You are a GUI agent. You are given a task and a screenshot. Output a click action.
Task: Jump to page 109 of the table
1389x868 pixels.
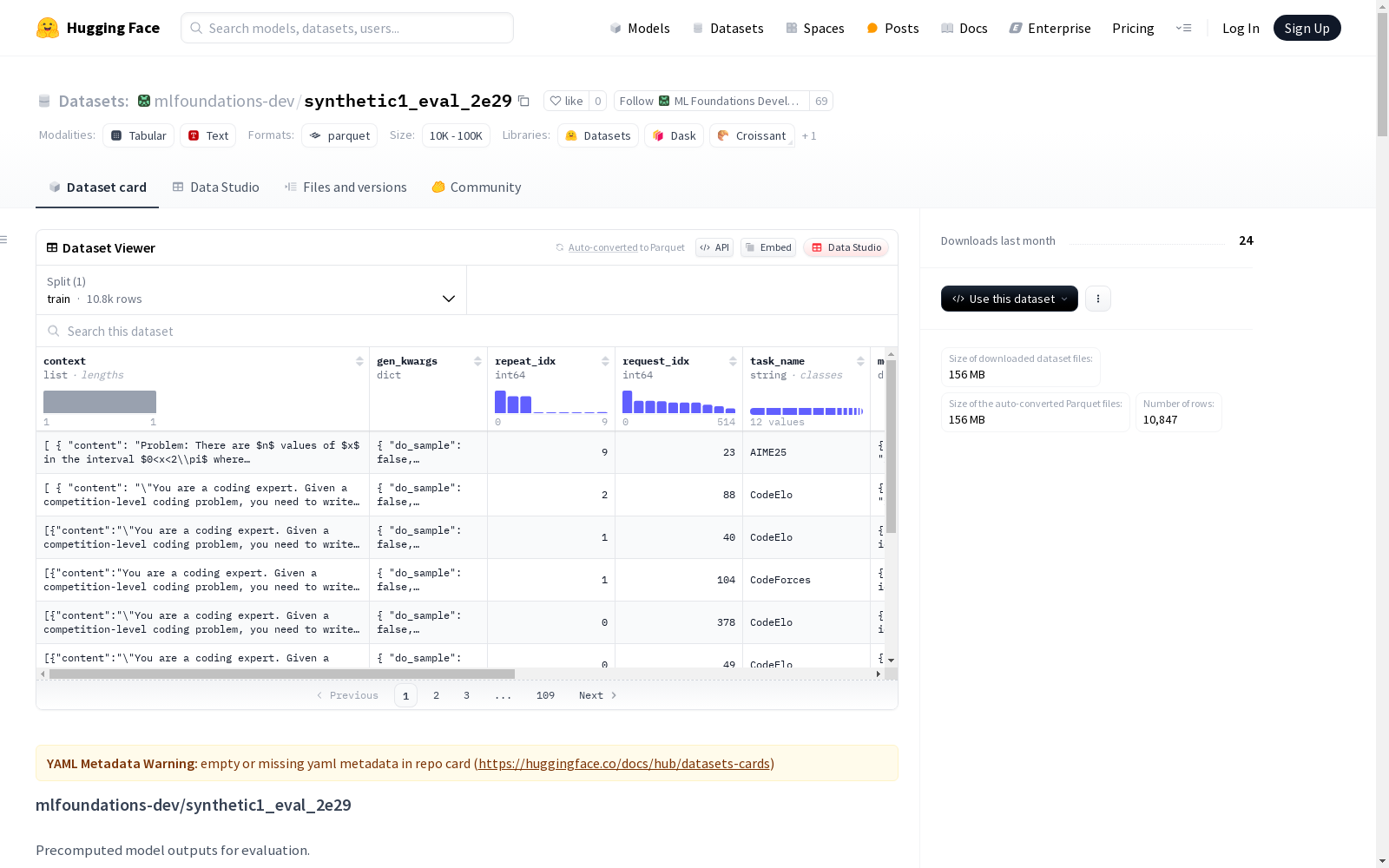545,695
